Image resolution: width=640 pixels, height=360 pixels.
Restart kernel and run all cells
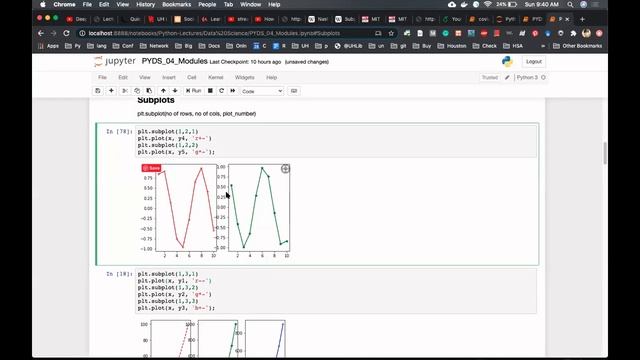[233, 91]
